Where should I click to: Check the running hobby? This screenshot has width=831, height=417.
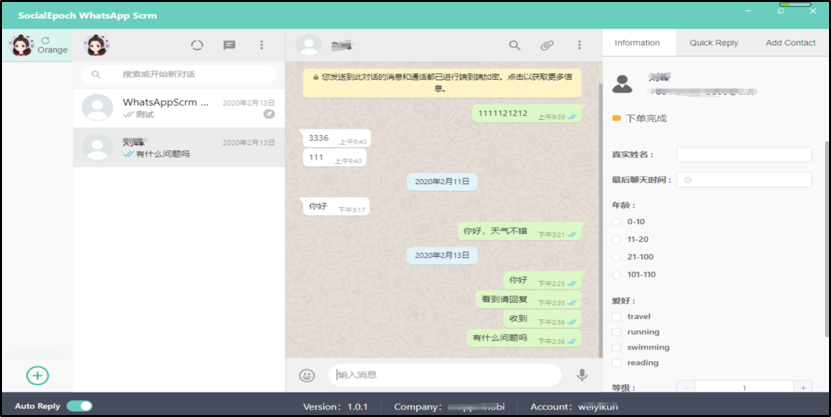[616, 332]
